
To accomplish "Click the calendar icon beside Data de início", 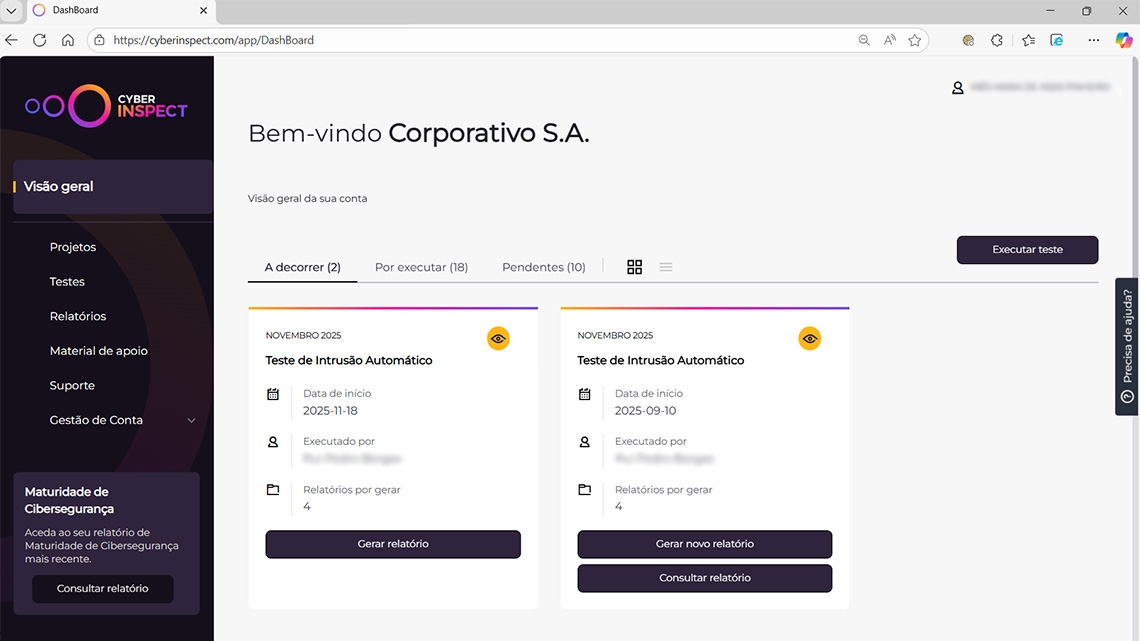I will (273, 394).
